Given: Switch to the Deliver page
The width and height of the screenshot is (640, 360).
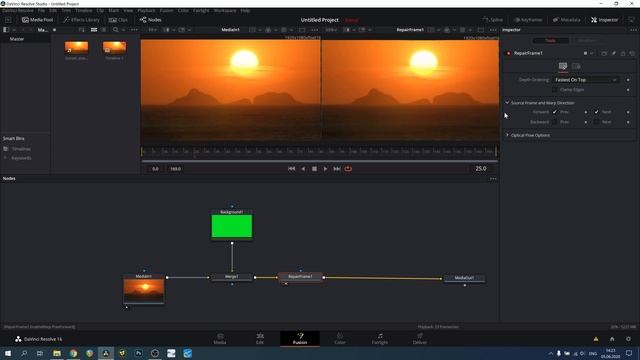Looking at the screenshot, I should [x=420, y=339].
